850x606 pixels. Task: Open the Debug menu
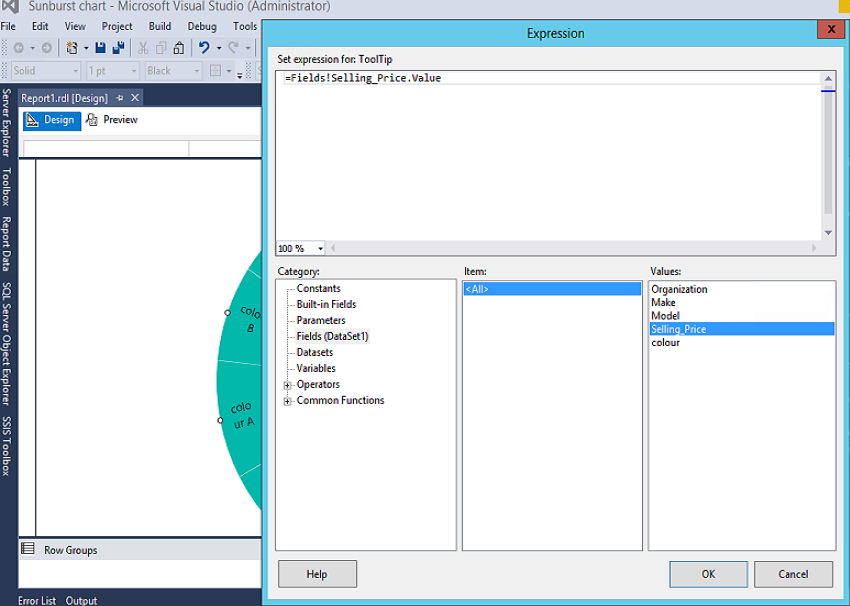tap(202, 26)
